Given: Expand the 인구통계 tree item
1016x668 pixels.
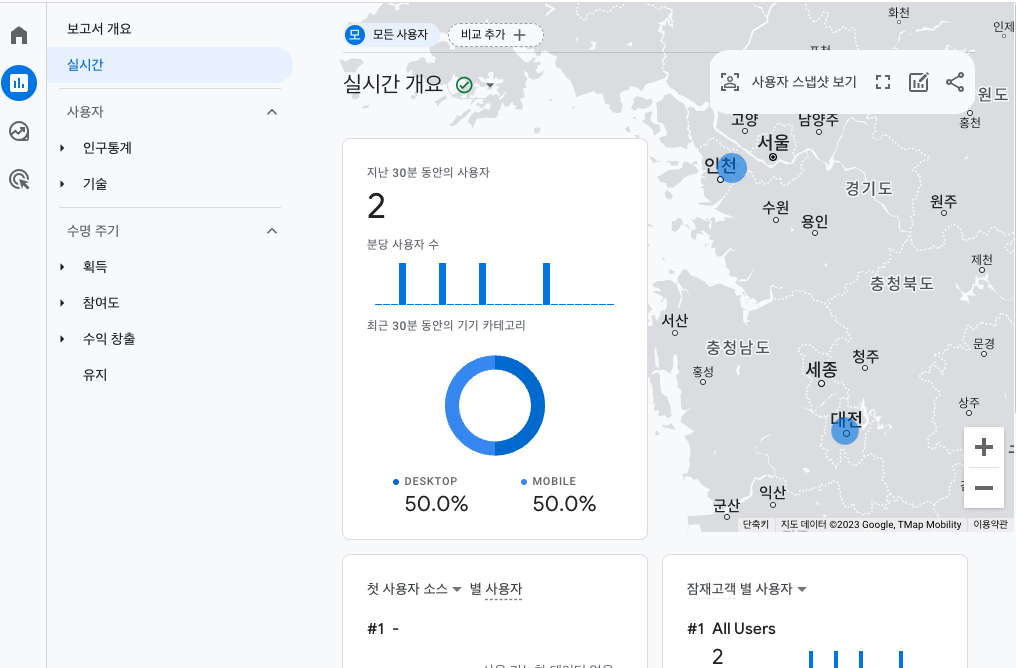Looking at the screenshot, I should 62,148.
